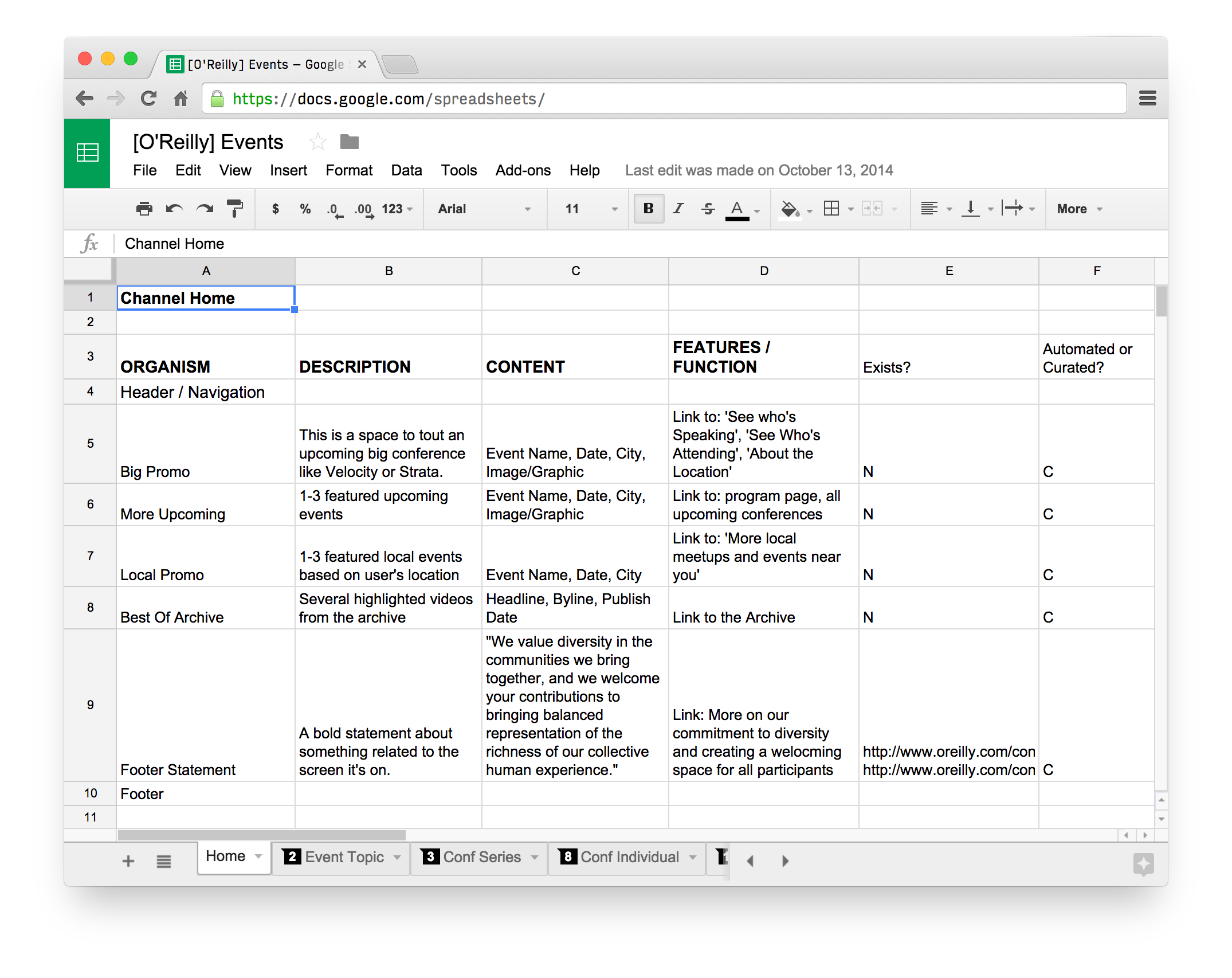Open the fill color picker
Image resolution: width=1232 pixels, height=978 pixels.
(797, 210)
